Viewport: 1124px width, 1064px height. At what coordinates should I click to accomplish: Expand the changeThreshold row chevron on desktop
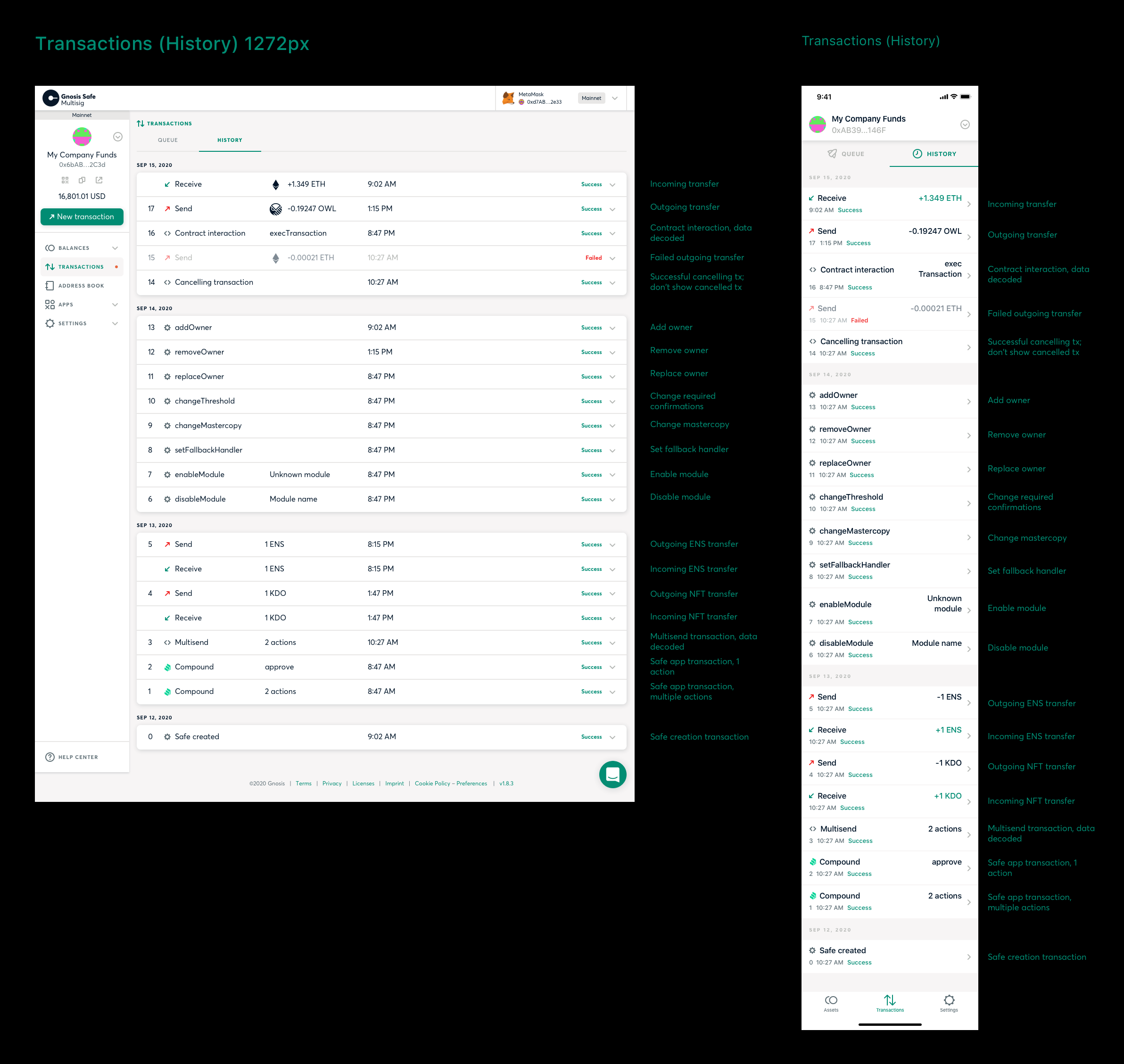(x=612, y=402)
